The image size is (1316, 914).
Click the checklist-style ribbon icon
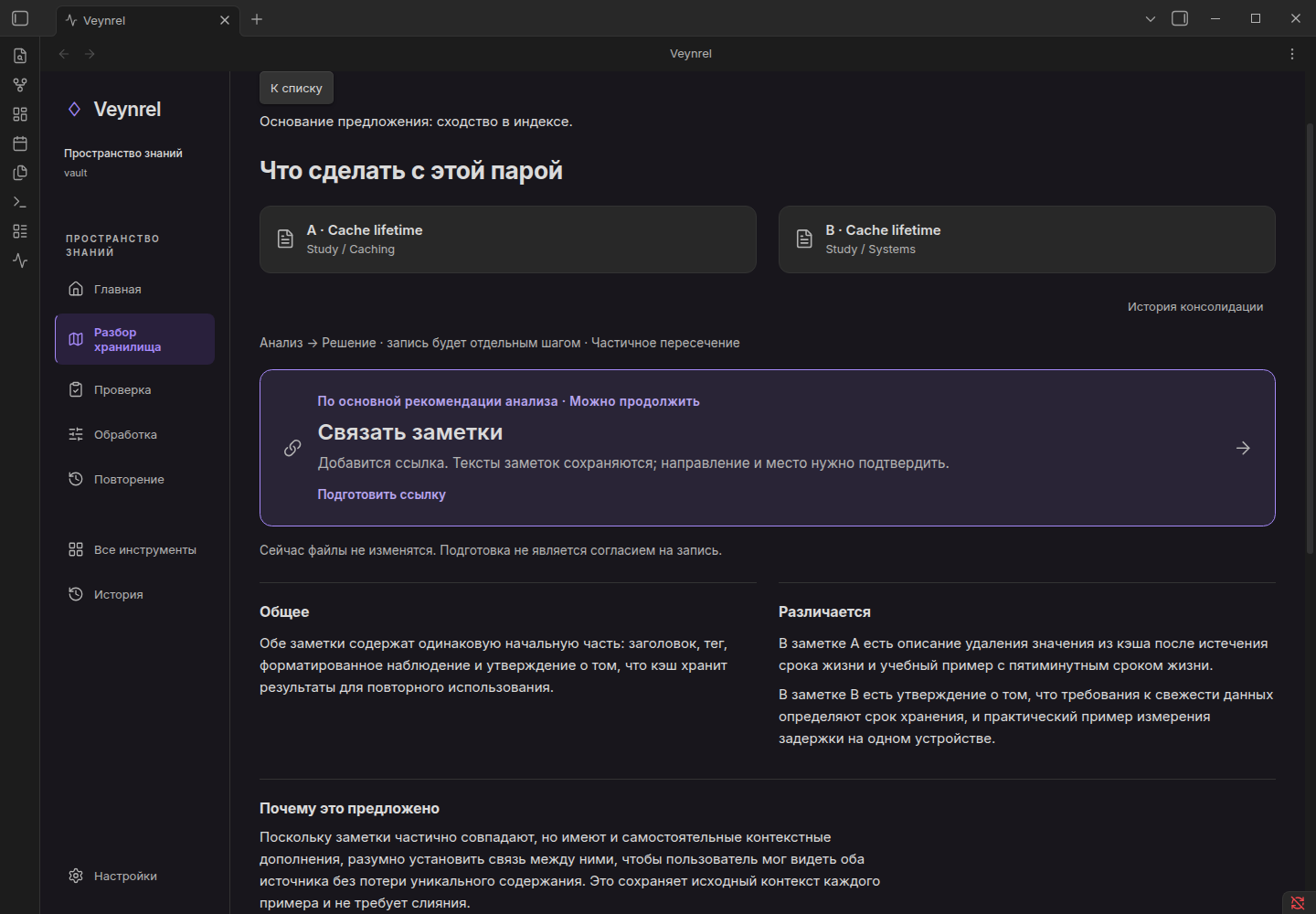pos(20,231)
